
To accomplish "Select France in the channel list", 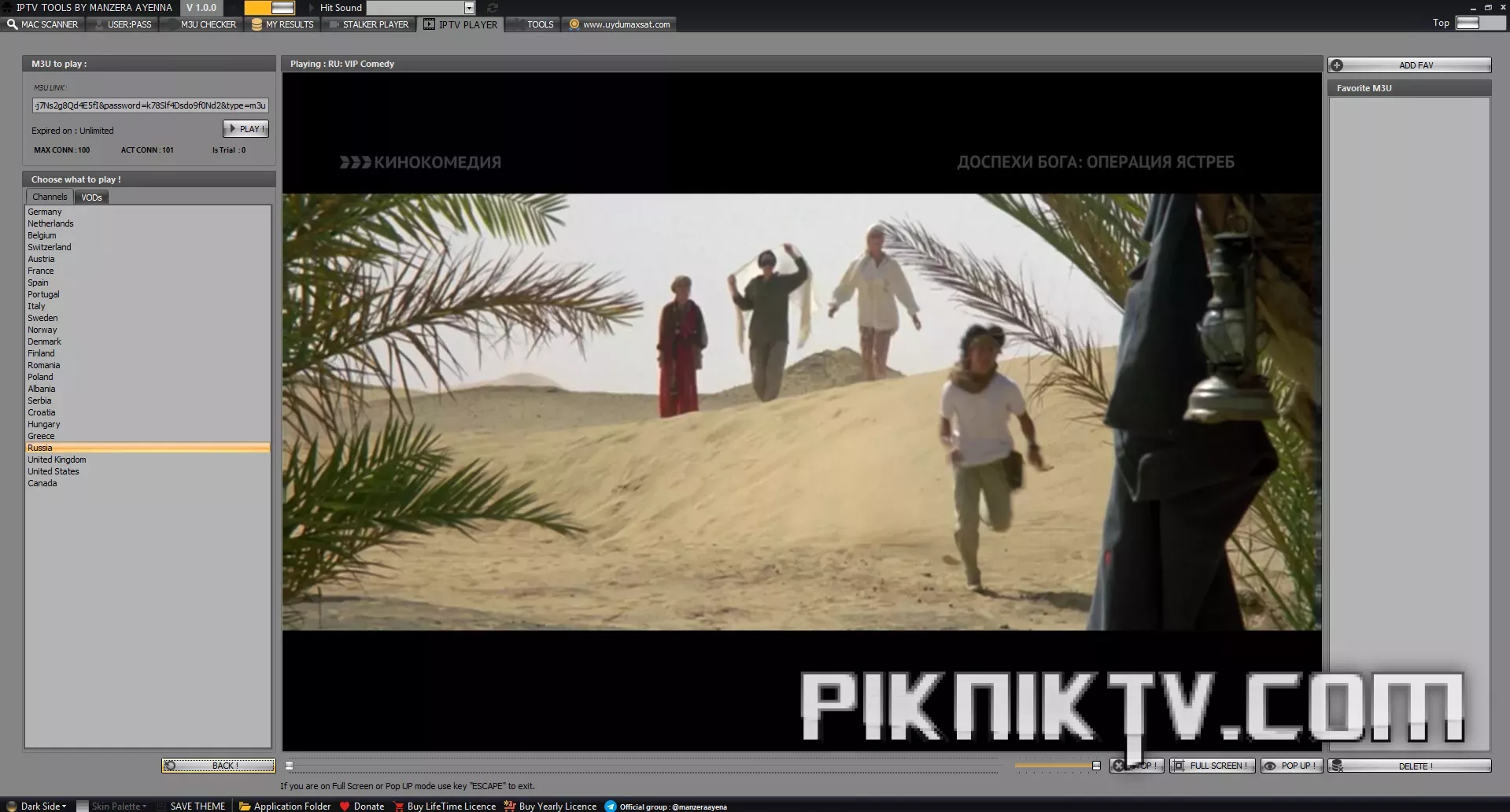I will [x=148, y=271].
